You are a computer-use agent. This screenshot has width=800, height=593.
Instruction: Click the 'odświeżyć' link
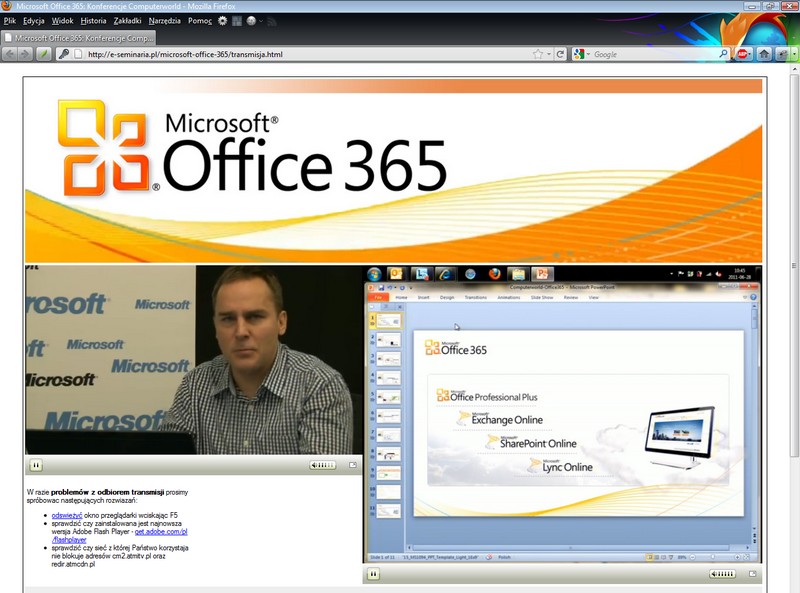pos(67,515)
